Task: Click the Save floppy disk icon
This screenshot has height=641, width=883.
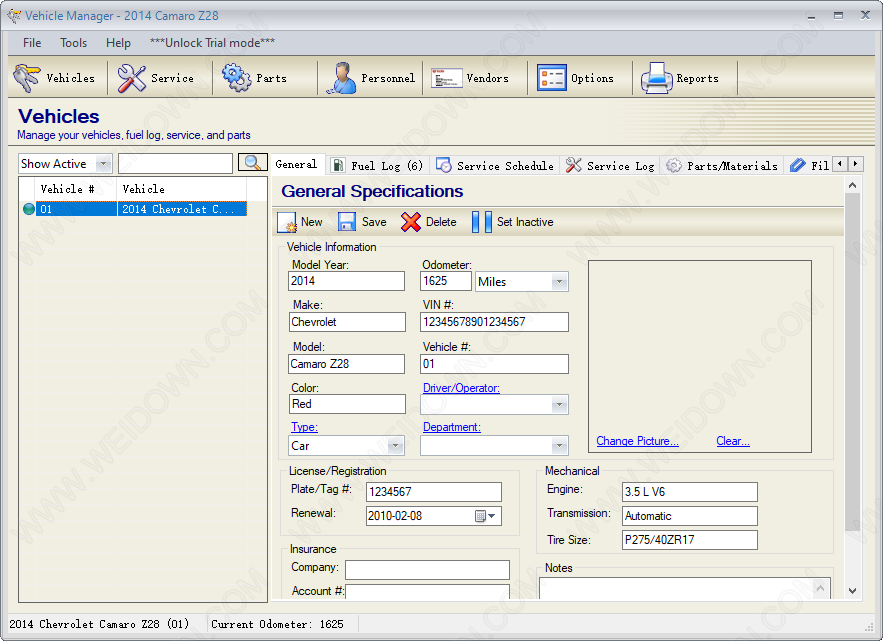Action: (x=347, y=222)
